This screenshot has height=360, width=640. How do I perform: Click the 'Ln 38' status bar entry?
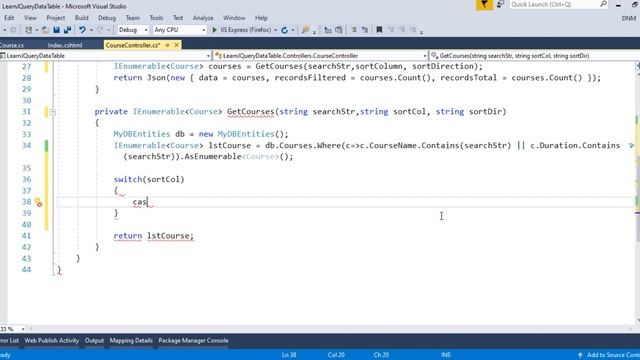tap(289, 355)
